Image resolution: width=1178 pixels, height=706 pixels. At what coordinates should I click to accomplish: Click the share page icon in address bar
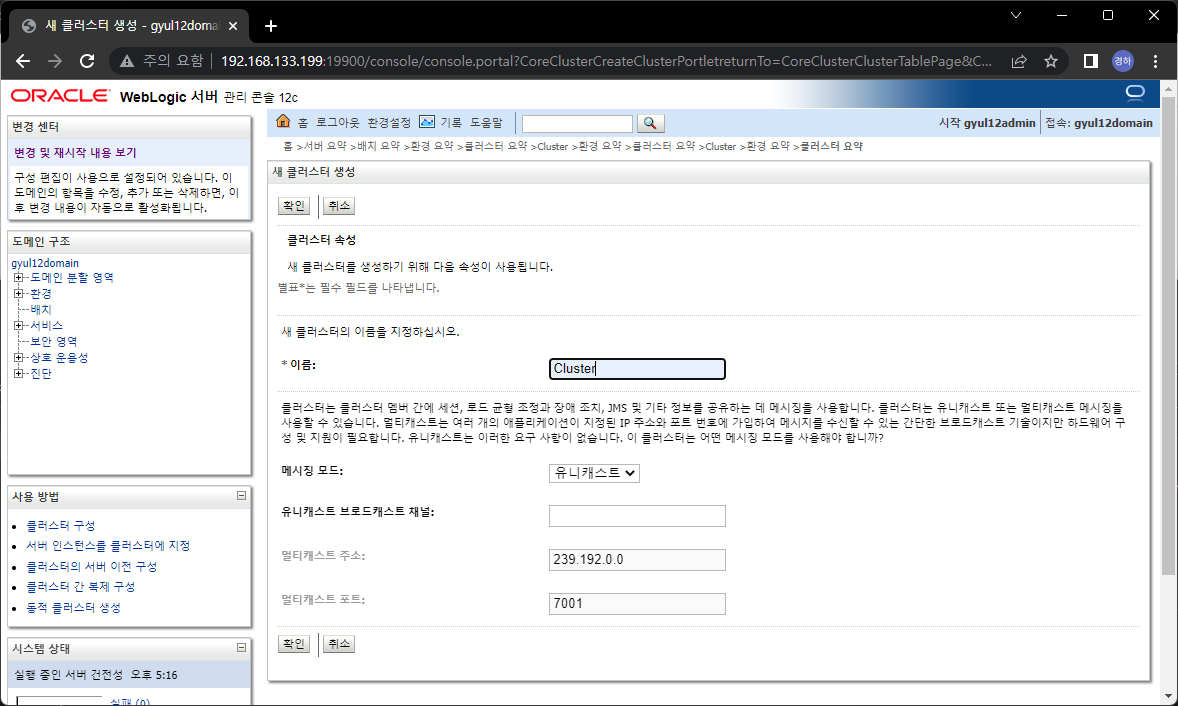[1019, 62]
